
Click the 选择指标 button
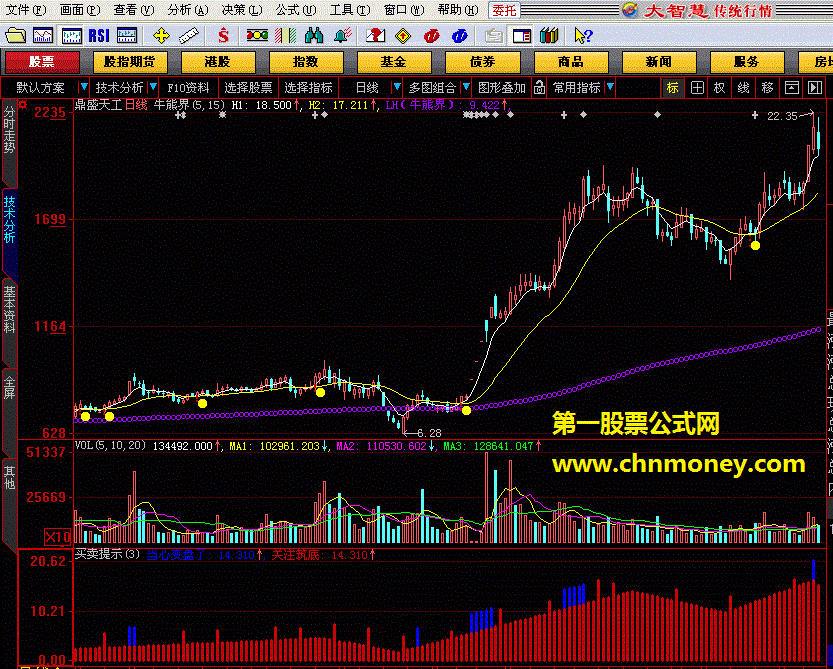coord(308,87)
